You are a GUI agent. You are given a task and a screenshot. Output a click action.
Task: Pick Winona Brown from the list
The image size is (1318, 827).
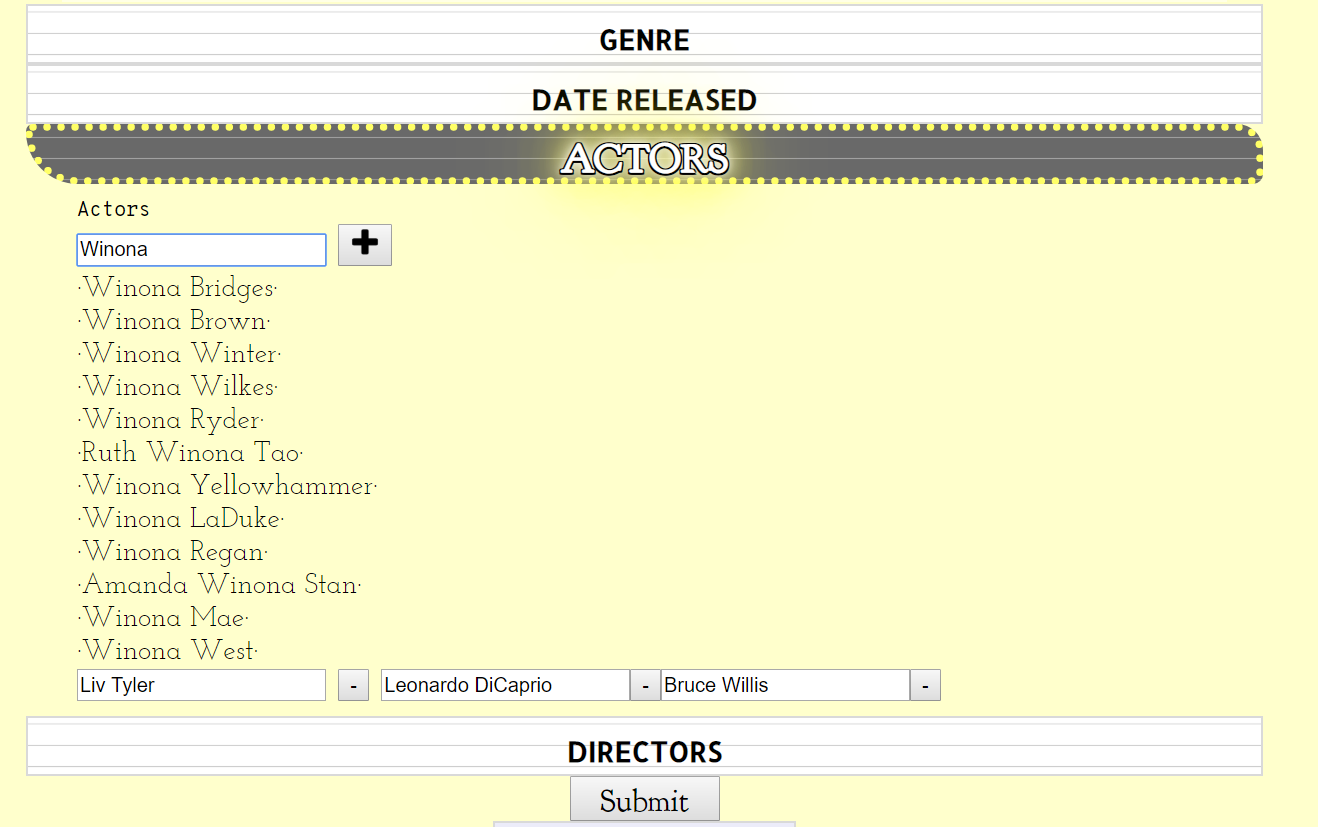(x=174, y=321)
